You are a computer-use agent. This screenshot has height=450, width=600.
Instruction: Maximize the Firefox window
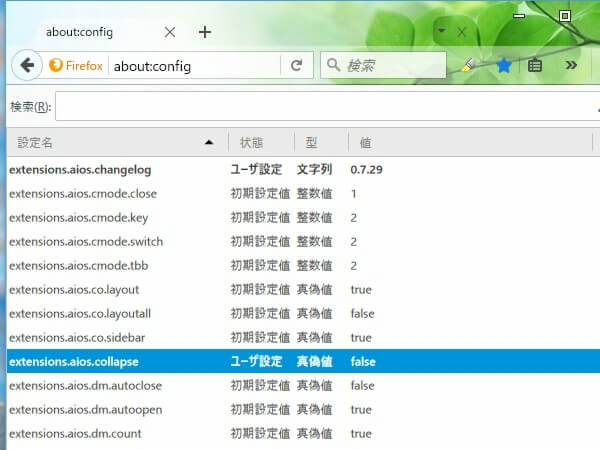(x=565, y=16)
